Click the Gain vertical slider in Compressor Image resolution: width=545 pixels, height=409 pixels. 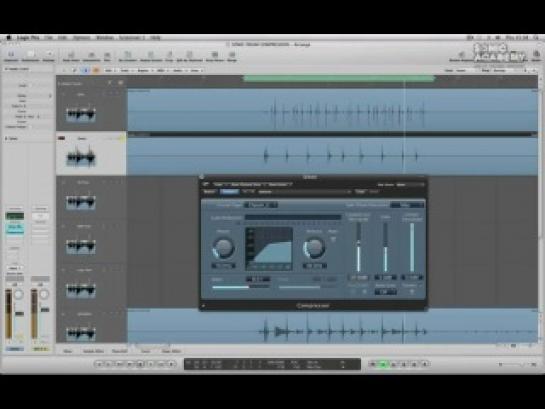click(x=385, y=247)
